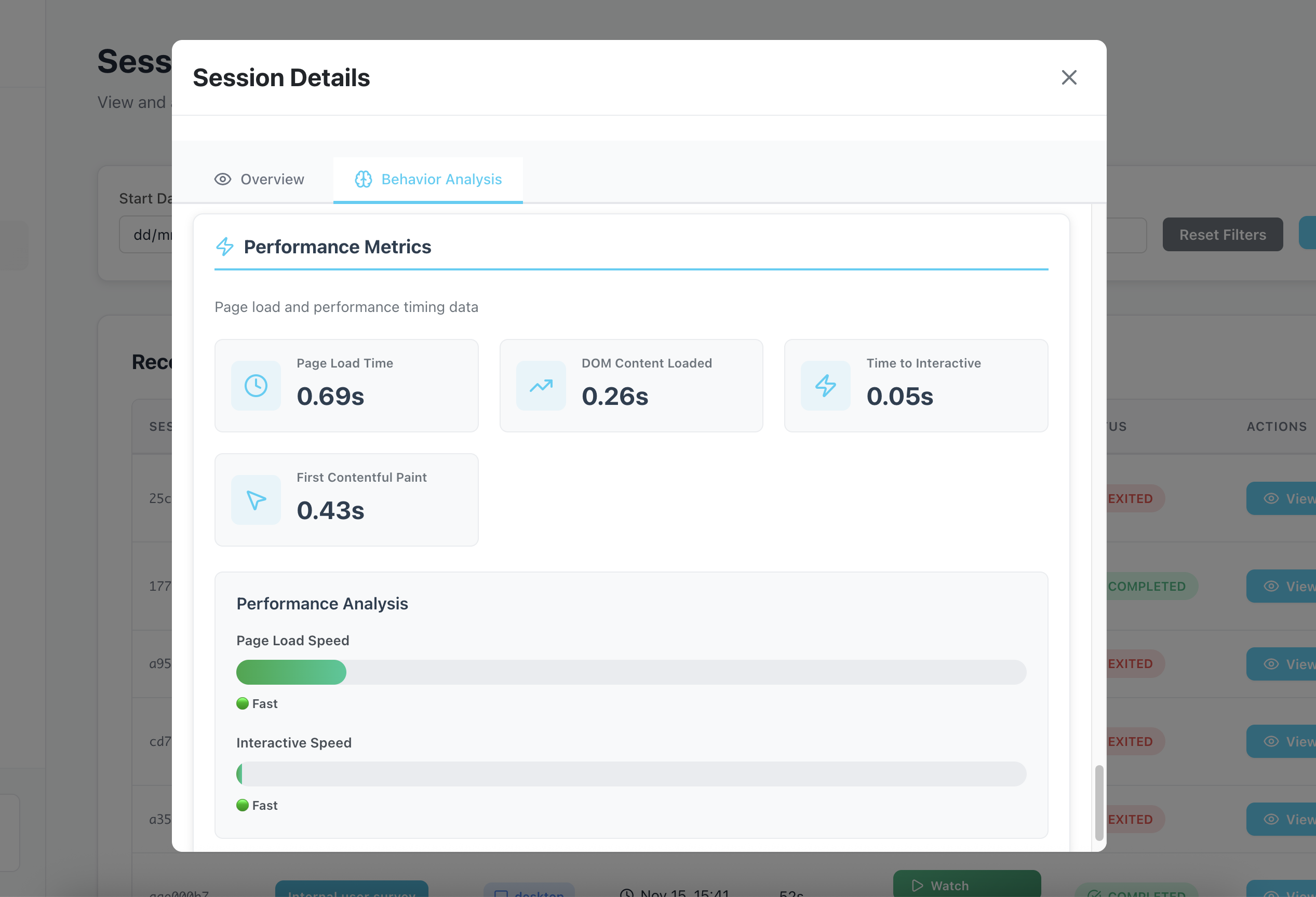Click the lightning bolt beside Performance Metrics heading
This screenshot has width=1316, height=897.
click(x=225, y=247)
